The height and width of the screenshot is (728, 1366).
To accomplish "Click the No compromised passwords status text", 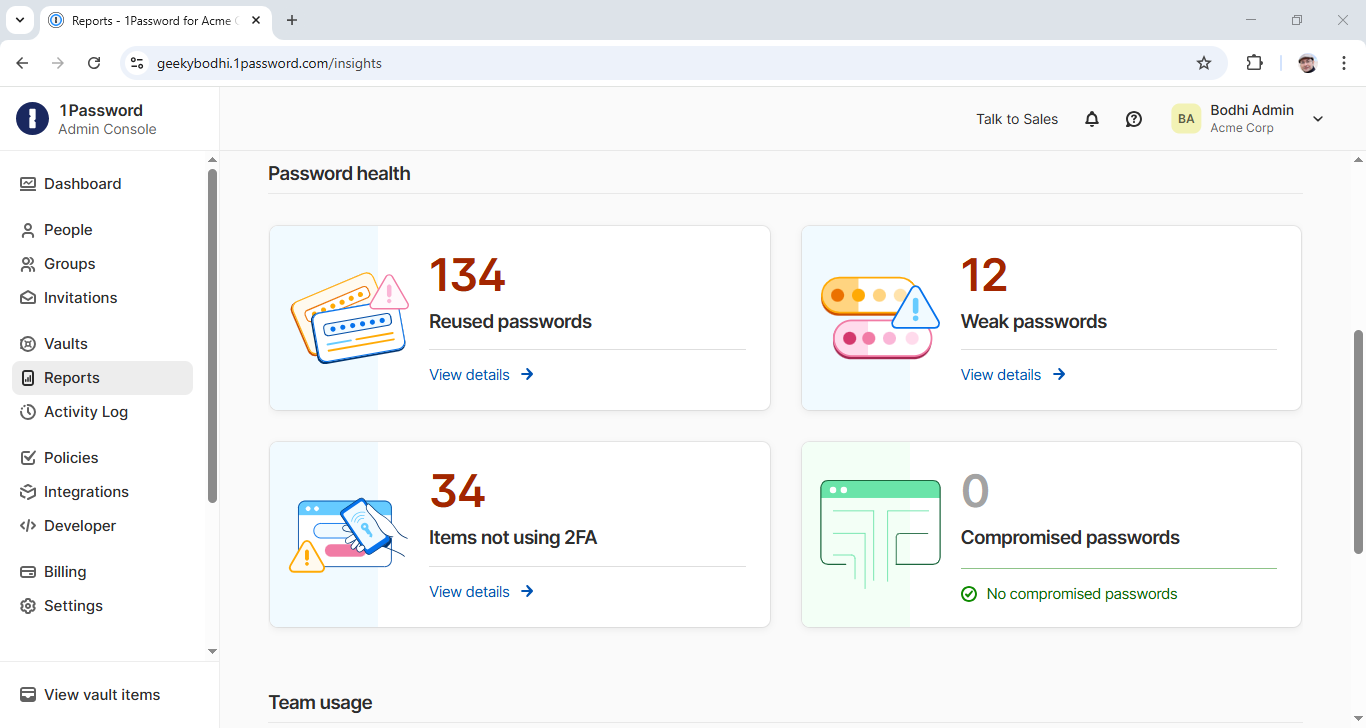I will [1082, 594].
